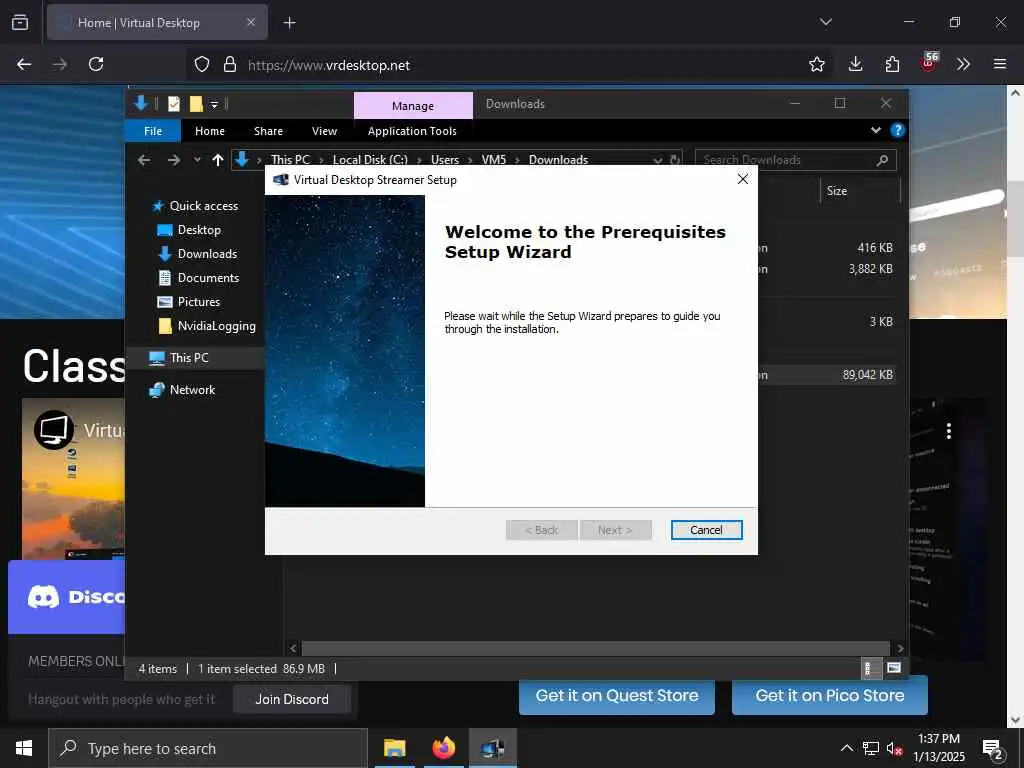Open Documents in Quick access
Screen dimensions: 1024x768
[x=208, y=278]
